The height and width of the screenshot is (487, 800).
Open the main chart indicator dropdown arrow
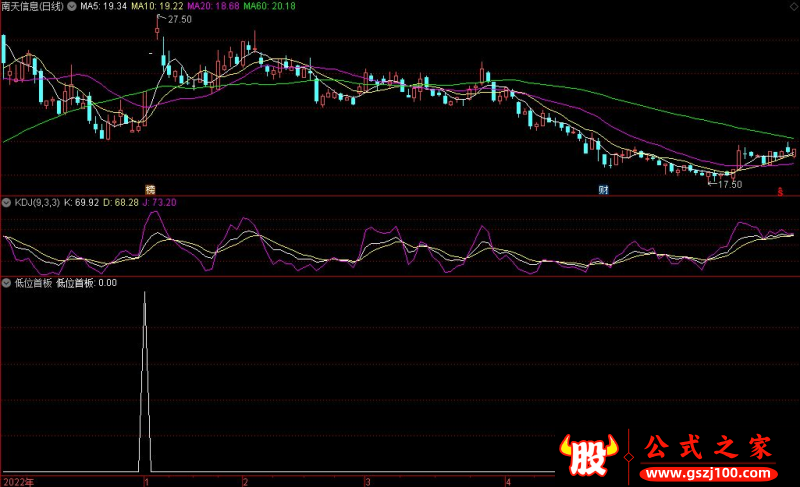[70, 6]
